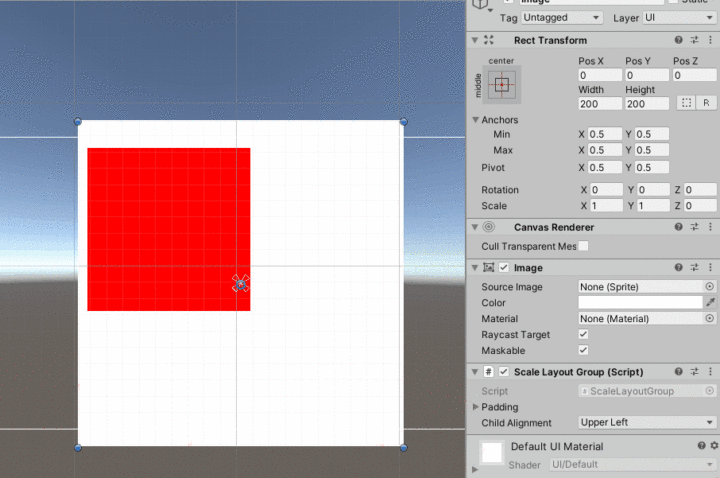
Task: Open the Tag dropdown
Action: [x=562, y=17]
